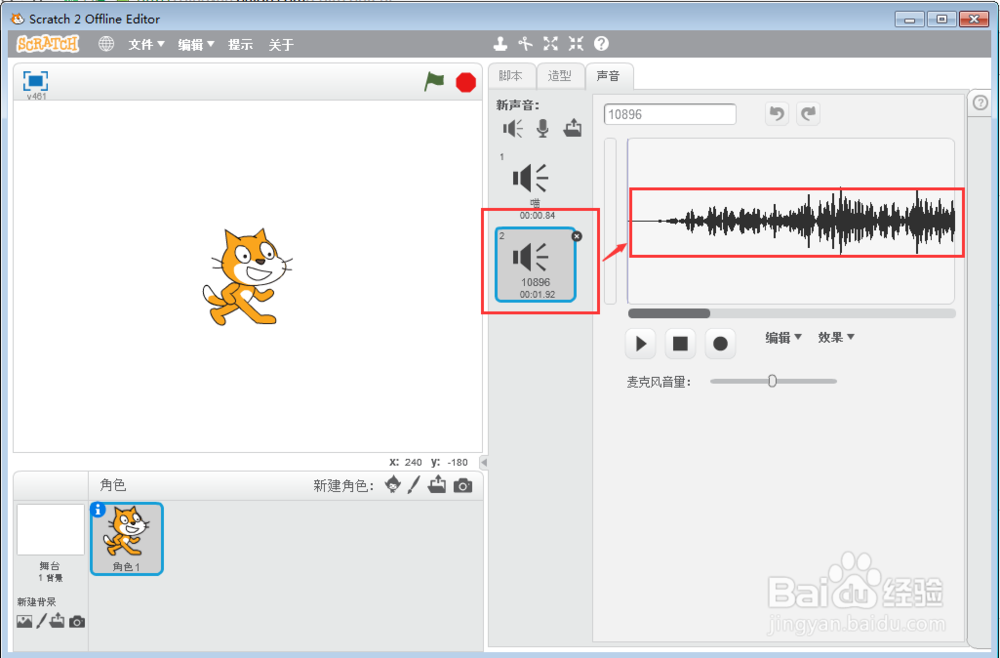1000x658 pixels.
Task: Open the sound editor 编辑 dropdown
Action: click(783, 337)
